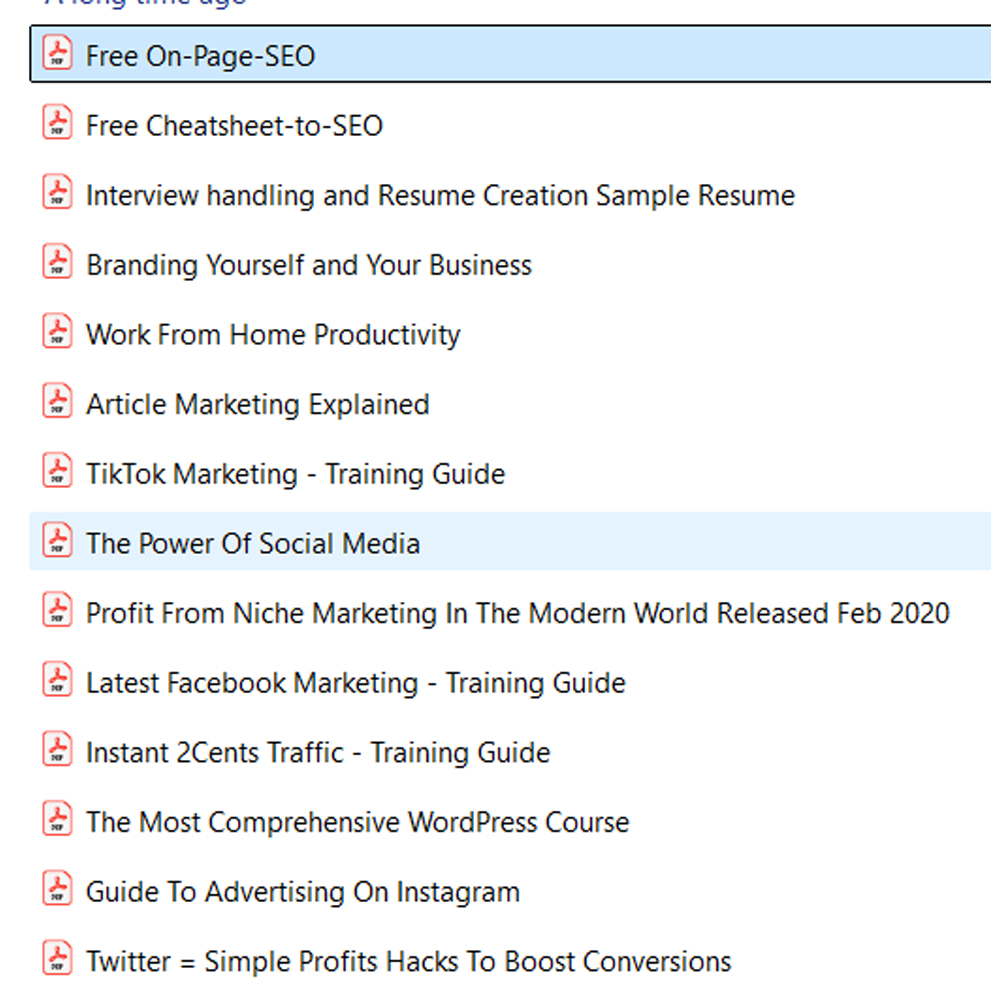Select Twitter = Simple Profits Hacks file name

pos(408,962)
